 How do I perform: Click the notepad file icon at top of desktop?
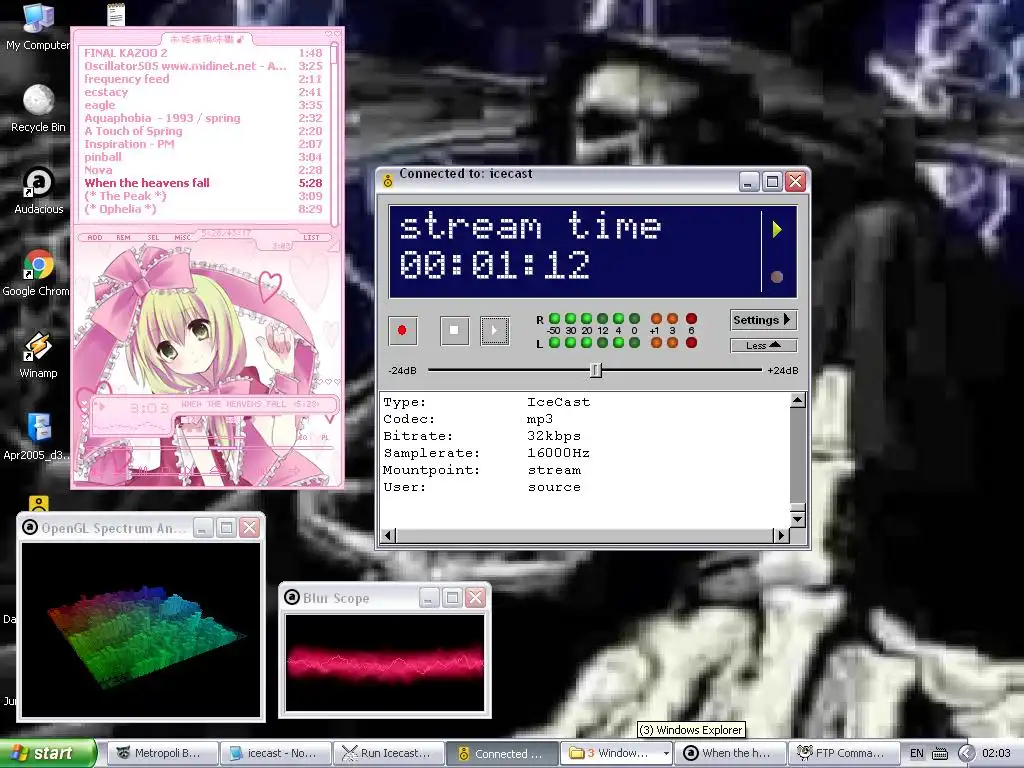(116, 14)
